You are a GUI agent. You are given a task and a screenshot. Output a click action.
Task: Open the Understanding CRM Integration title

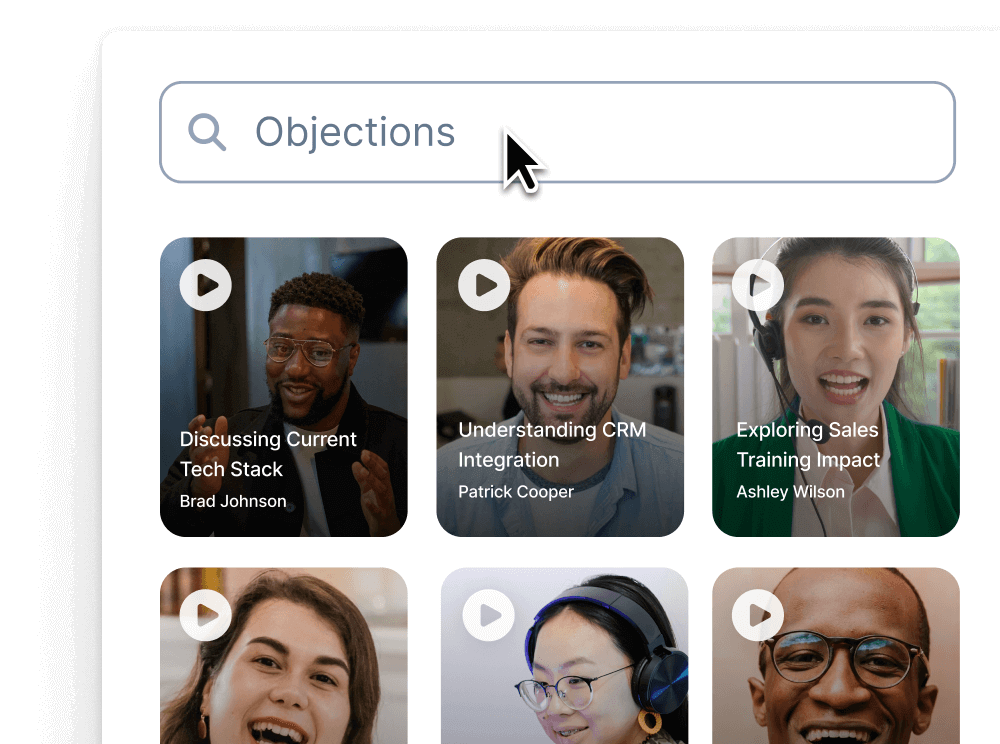(x=552, y=445)
